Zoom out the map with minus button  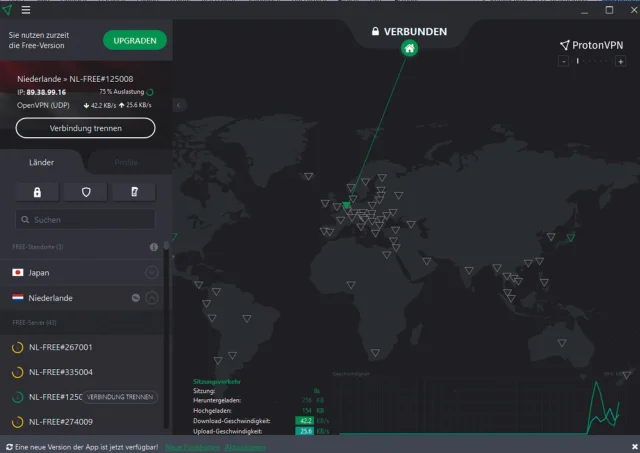pyautogui.click(x=563, y=62)
